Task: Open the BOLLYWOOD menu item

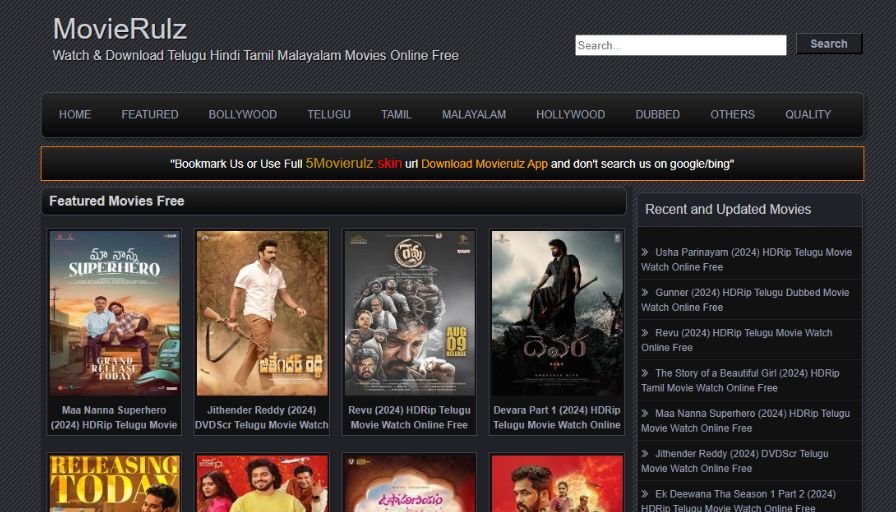Action: [x=243, y=114]
